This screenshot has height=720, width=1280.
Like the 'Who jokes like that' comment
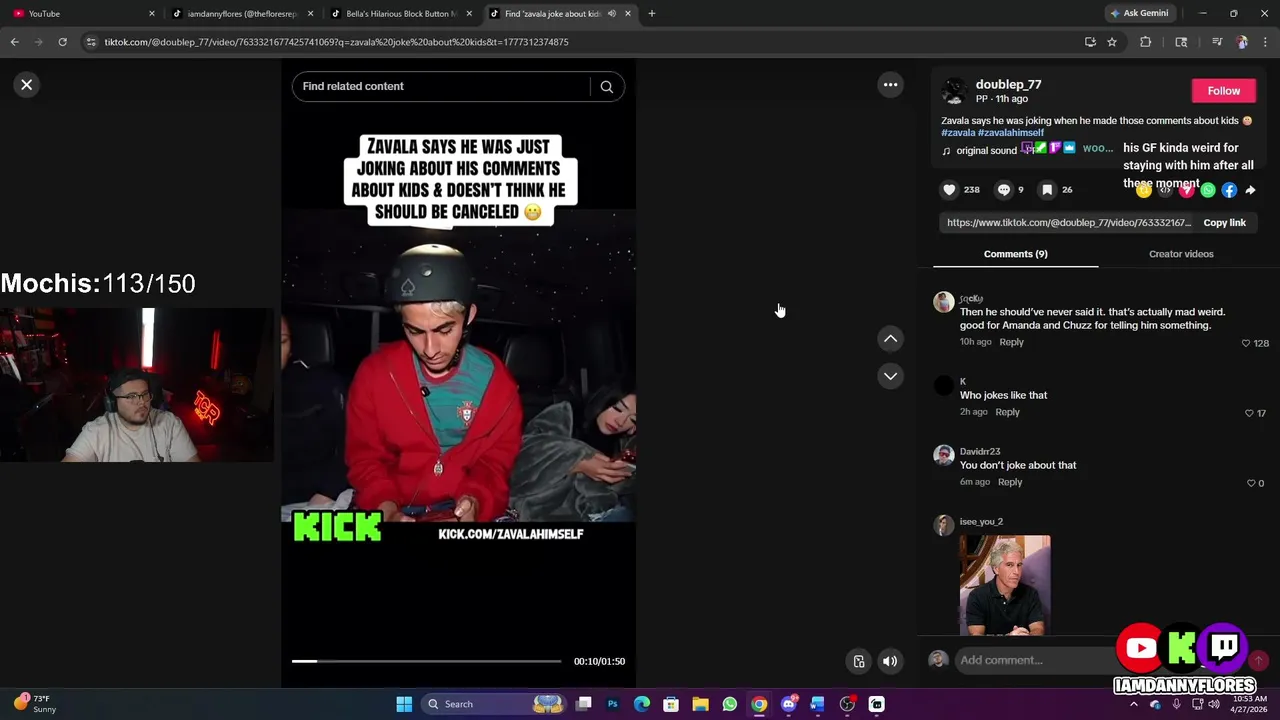coord(1249,413)
